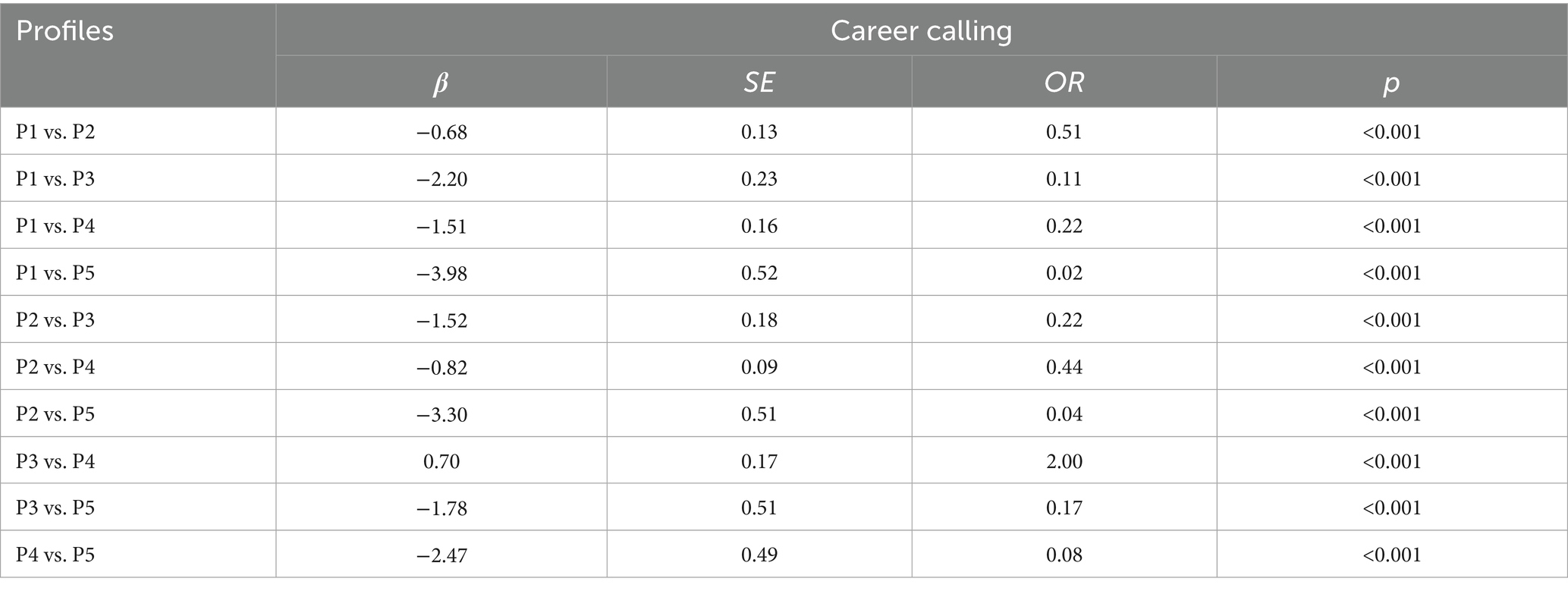Click the Career calling header cell
1568x591 pixels.
921,31
